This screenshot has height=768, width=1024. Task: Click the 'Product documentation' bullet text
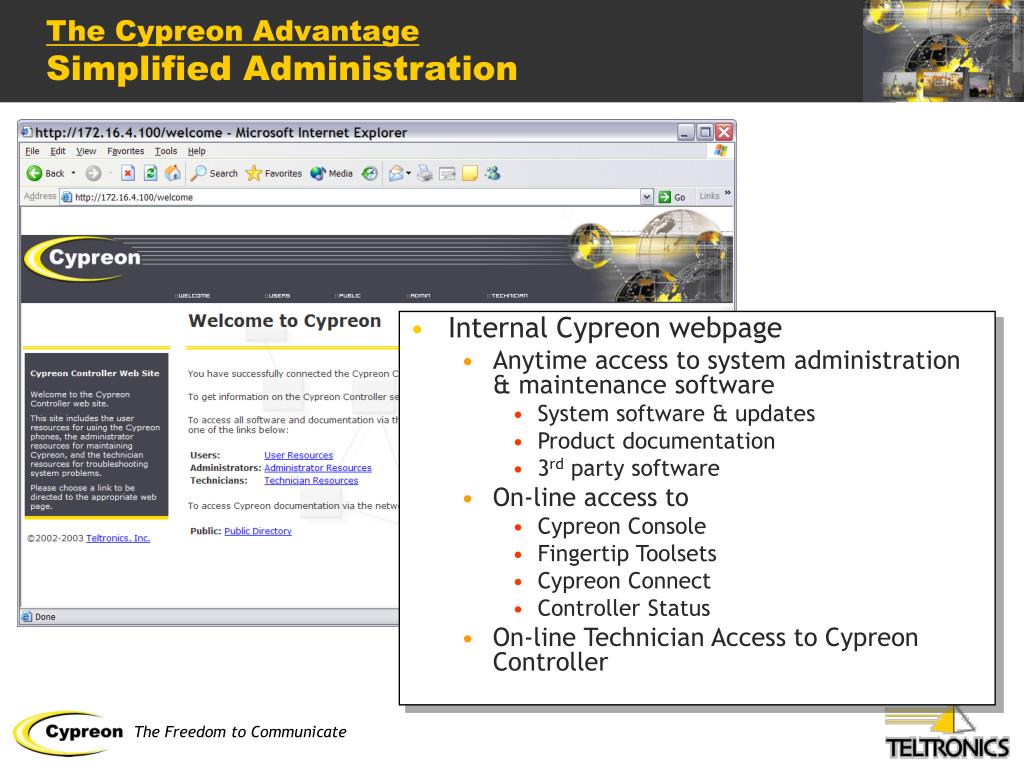(x=656, y=441)
